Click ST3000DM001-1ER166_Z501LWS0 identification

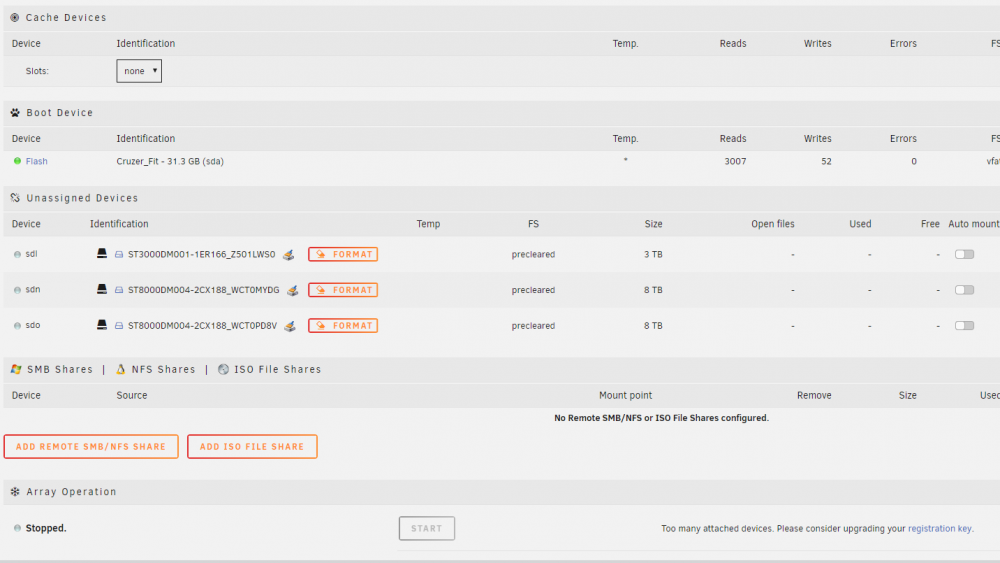[x=202, y=254]
